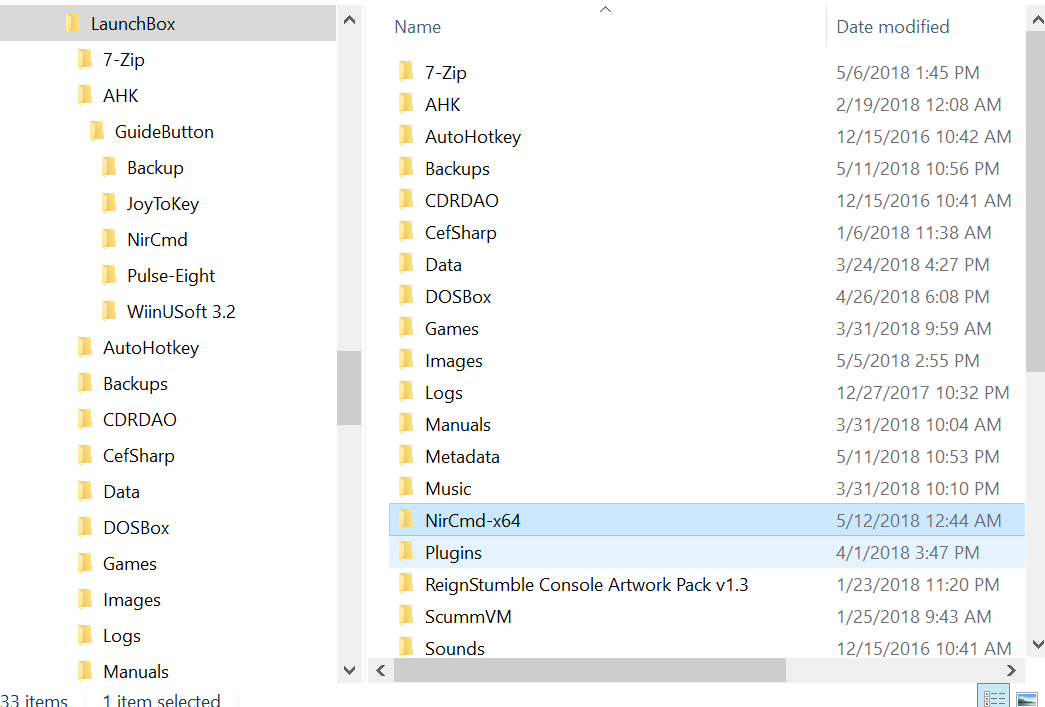The image size is (1045, 707).
Task: Select WiinUSoft 3.2 folder in the tree
Action: coord(181,312)
